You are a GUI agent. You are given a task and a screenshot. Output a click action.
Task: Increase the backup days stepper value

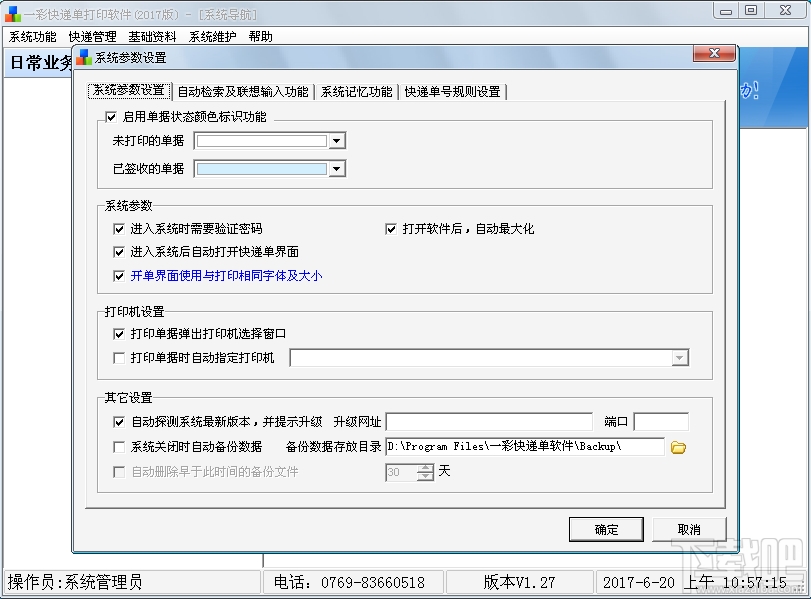click(426, 468)
